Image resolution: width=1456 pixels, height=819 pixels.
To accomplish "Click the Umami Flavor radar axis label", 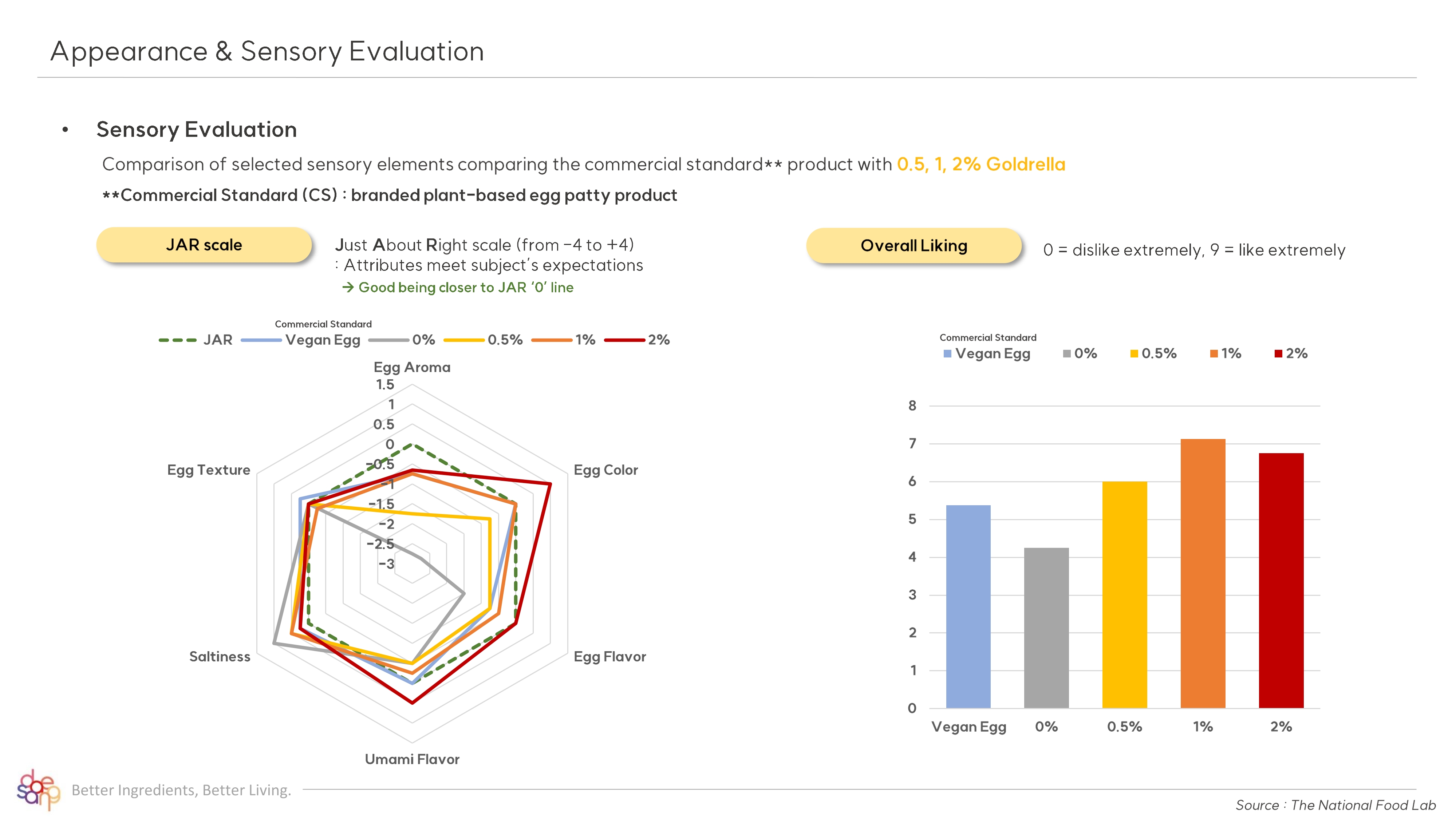I will tap(412, 759).
